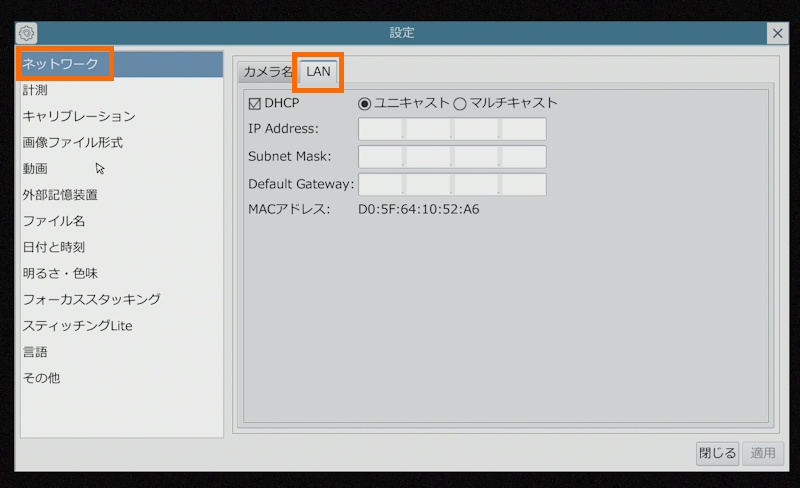800x488 pixels.
Task: Select 明るさ・色味 in the sidebar
Action: [x=60, y=273]
